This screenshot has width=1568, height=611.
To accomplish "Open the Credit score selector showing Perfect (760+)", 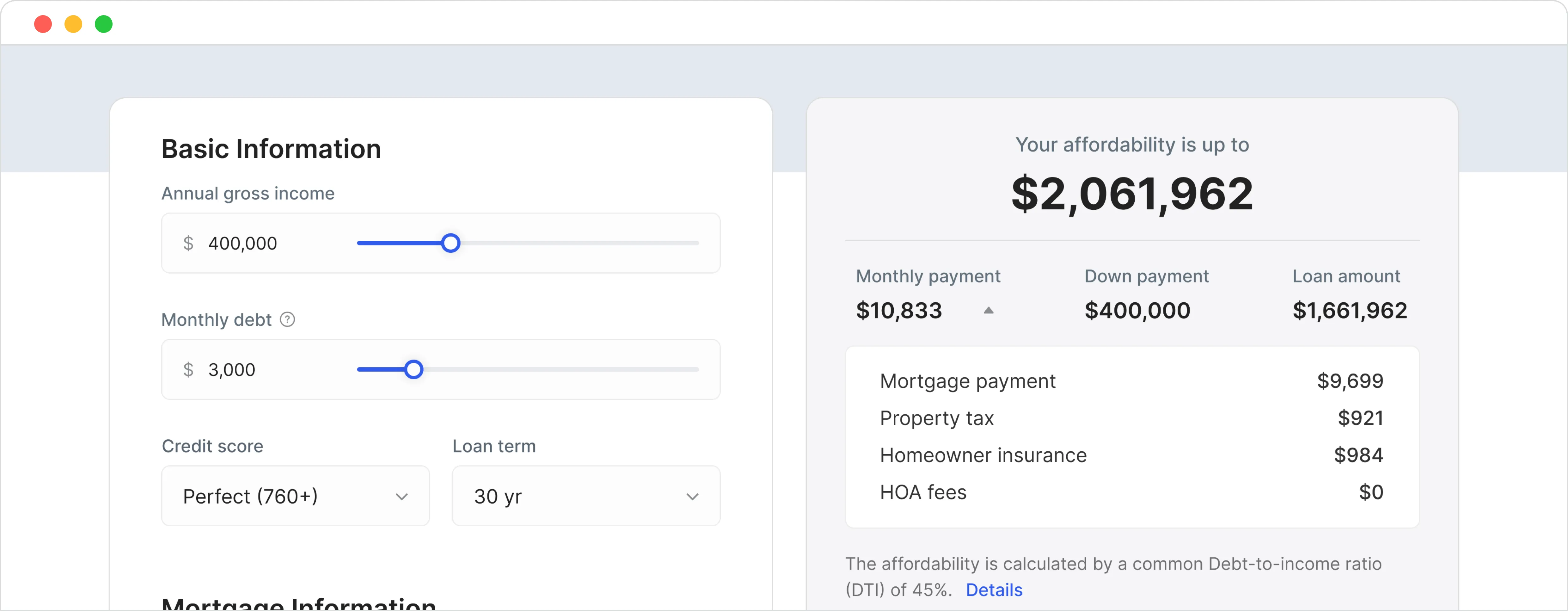I will (295, 496).
